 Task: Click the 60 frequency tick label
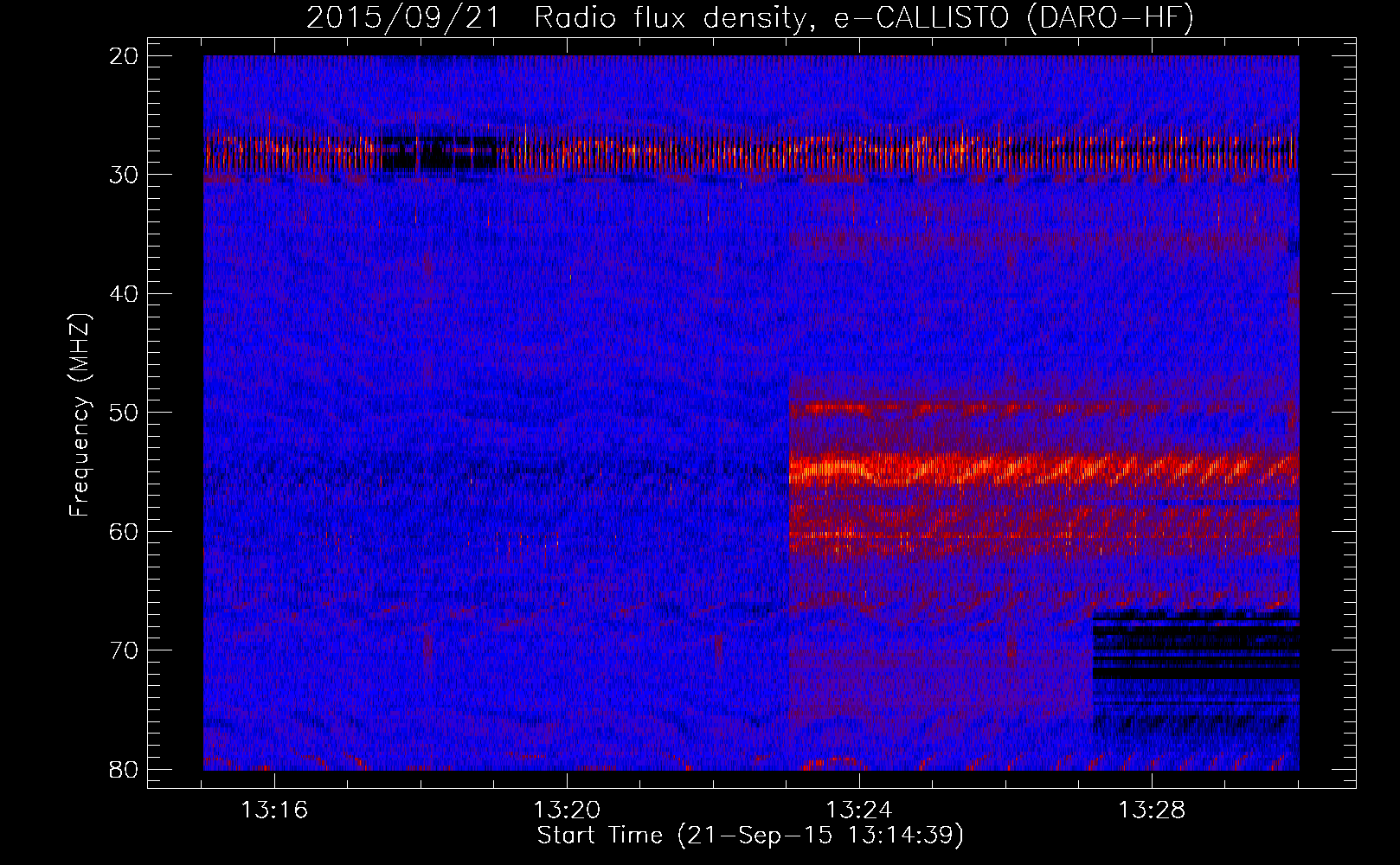coord(125,531)
